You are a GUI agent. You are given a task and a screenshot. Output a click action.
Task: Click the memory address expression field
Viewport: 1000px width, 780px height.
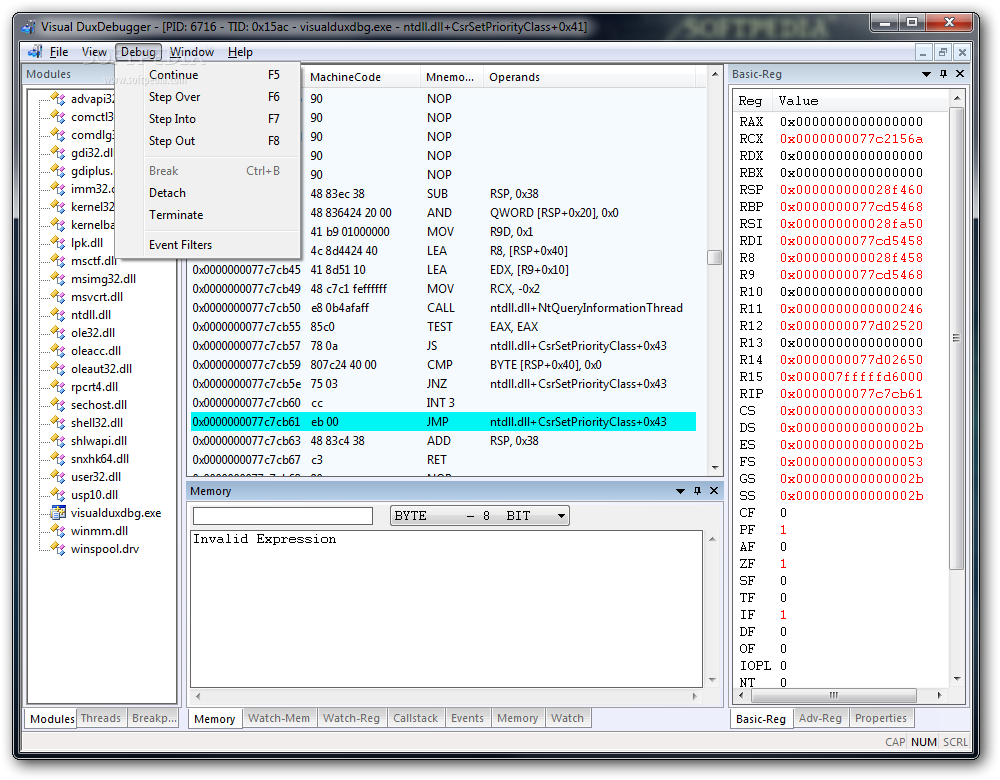pos(283,515)
